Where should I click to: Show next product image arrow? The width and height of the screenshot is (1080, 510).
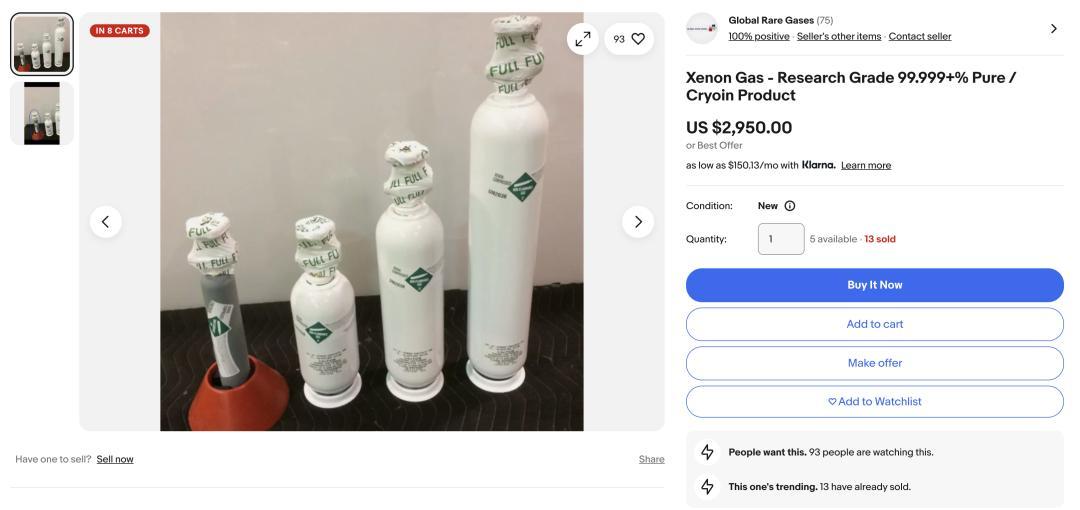tap(638, 221)
